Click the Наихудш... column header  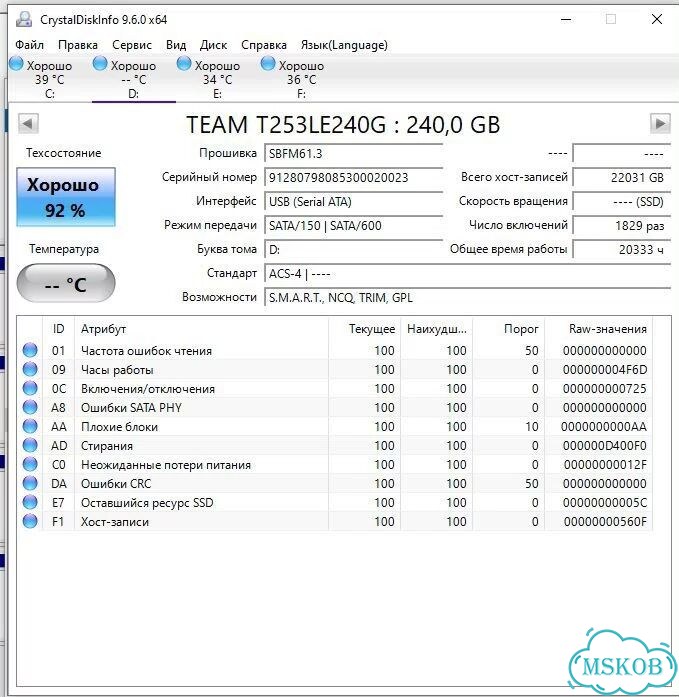(x=437, y=329)
